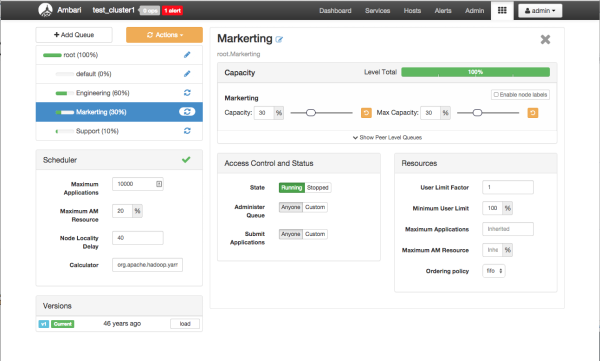The image size is (600, 361).
Task: Set Submit Applications to Anyone
Action: 291,234
